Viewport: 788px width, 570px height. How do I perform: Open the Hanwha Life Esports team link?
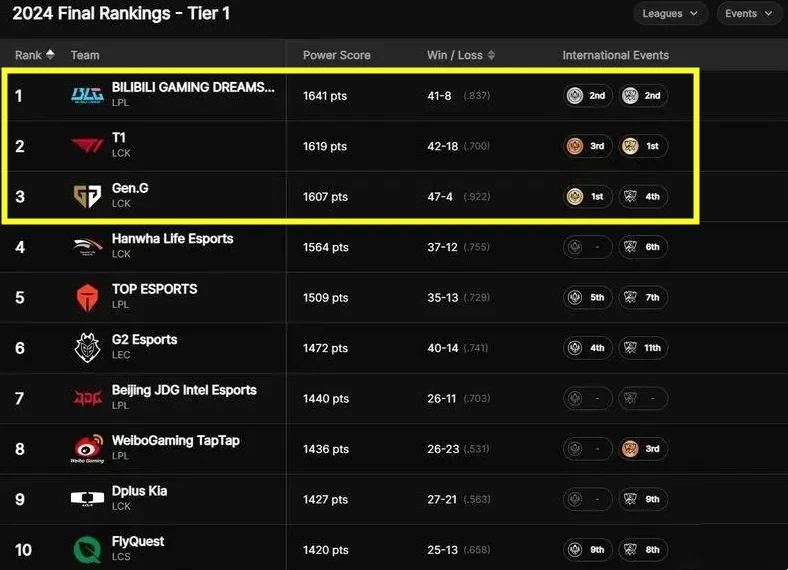[172, 239]
